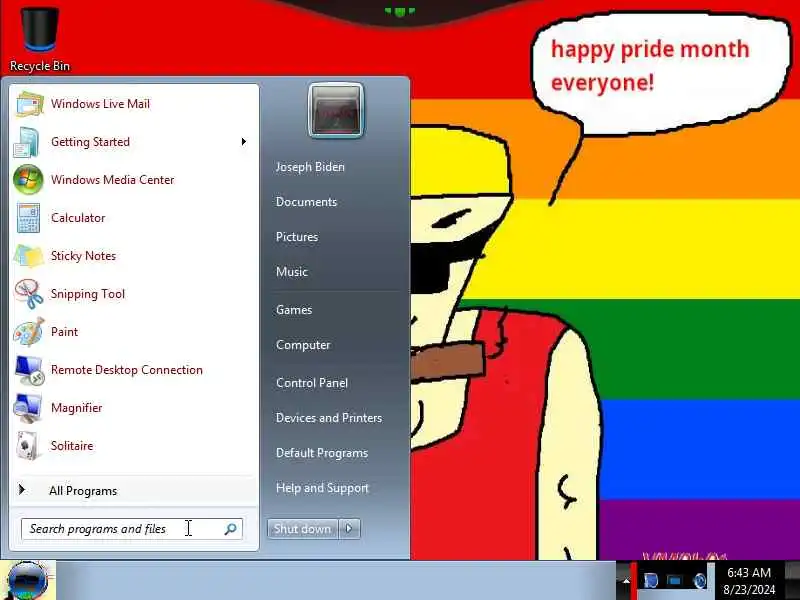
Task: Open the clock showing 6:43 AM
Action: [748, 581]
